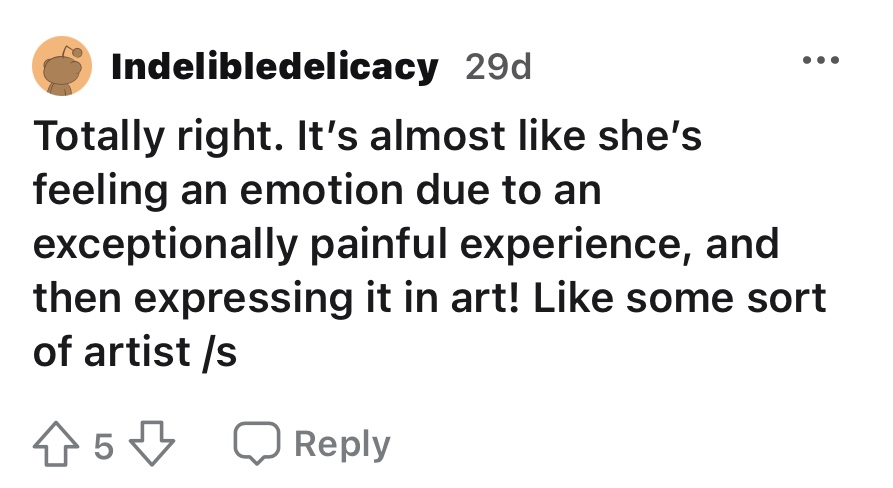Click the 29d timestamp
Screen dimensions: 893x488
499,68
